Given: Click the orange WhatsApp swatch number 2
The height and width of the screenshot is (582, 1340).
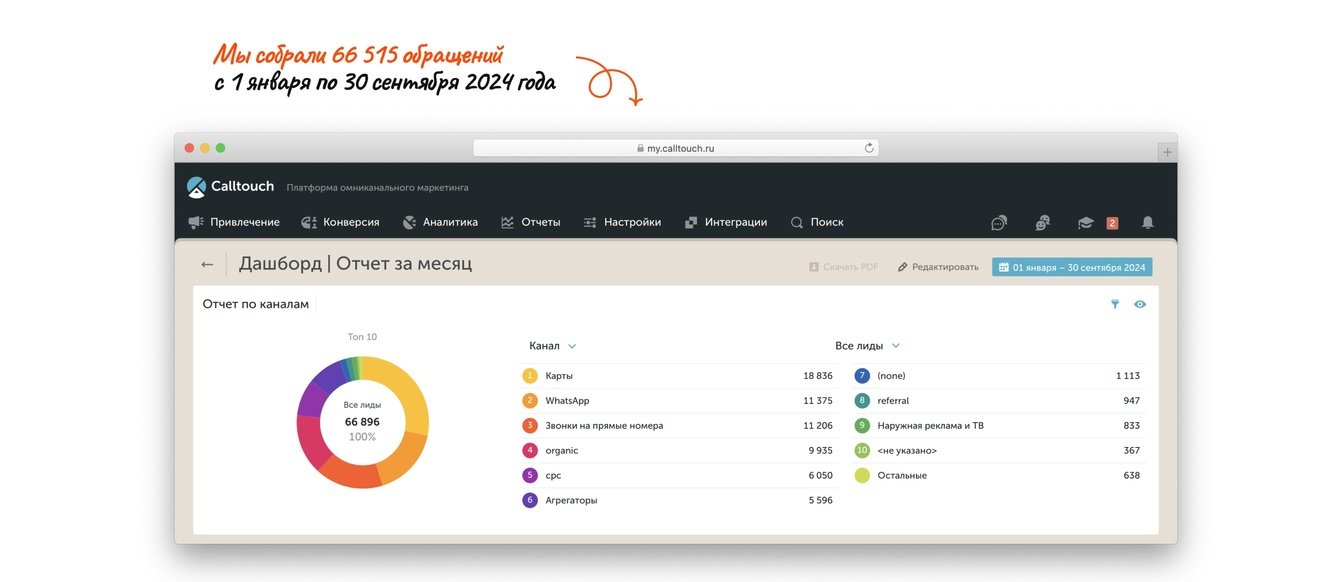Looking at the screenshot, I should click(x=530, y=401).
